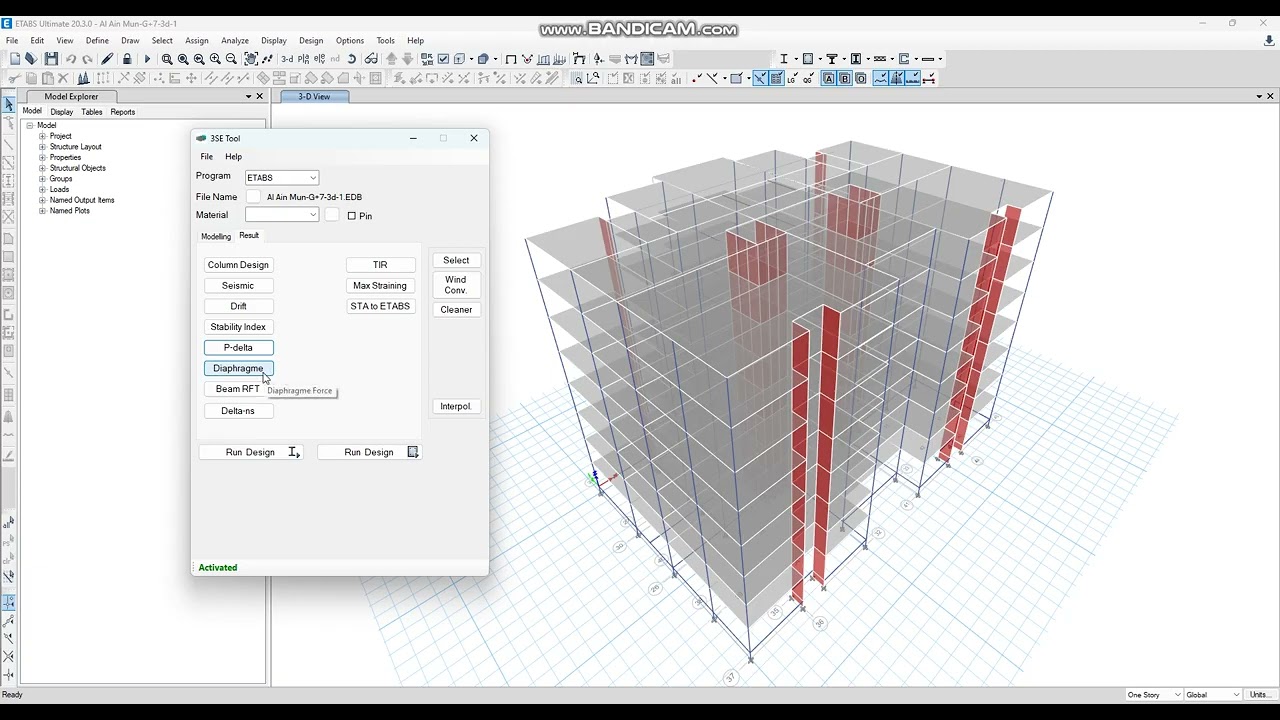This screenshot has height=720, width=1280.
Task: Switch to the Modelling tab in 3SE Tool
Action: (x=216, y=237)
